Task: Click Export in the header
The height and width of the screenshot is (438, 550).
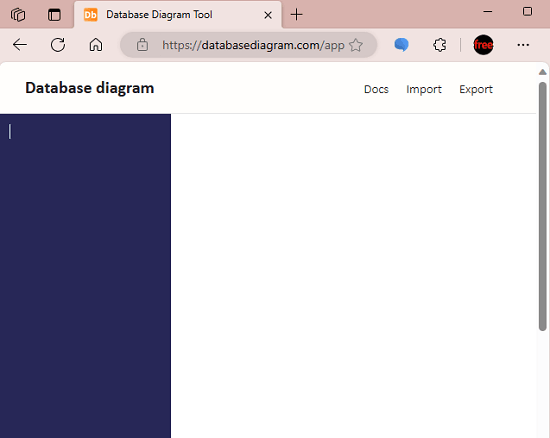Action: tap(476, 89)
